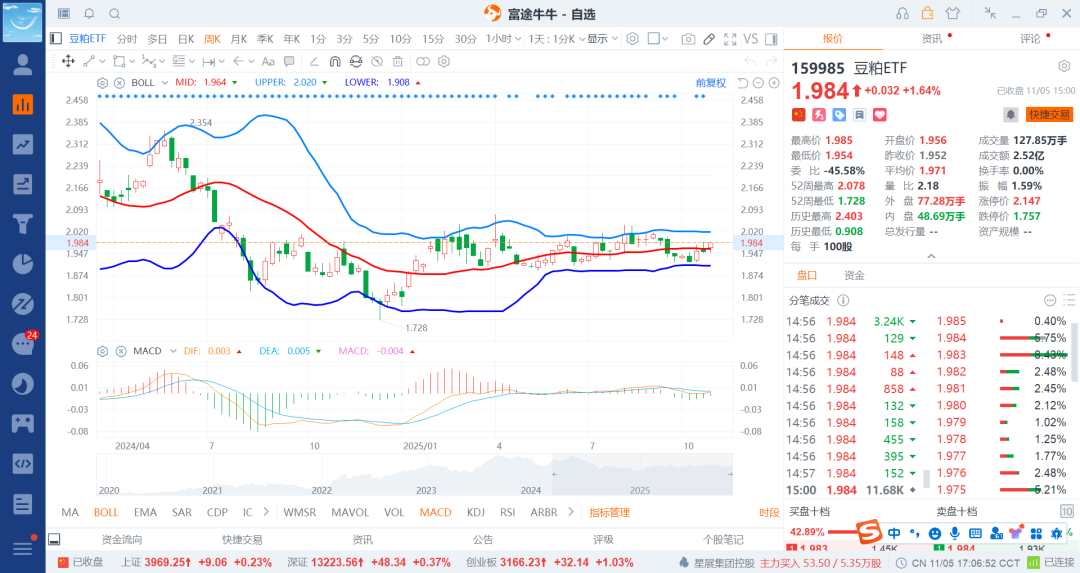Open tick trades more options ellipsis
The height and width of the screenshot is (573, 1080).
point(1050,300)
